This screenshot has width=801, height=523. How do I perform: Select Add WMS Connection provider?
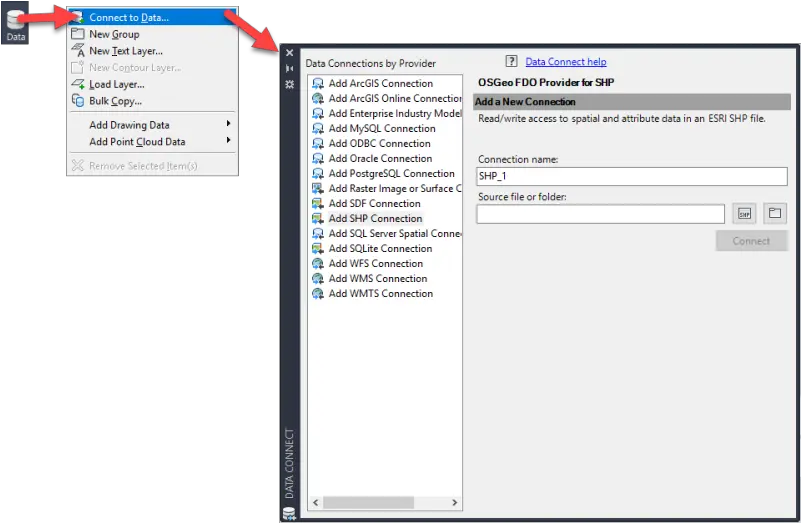378,278
